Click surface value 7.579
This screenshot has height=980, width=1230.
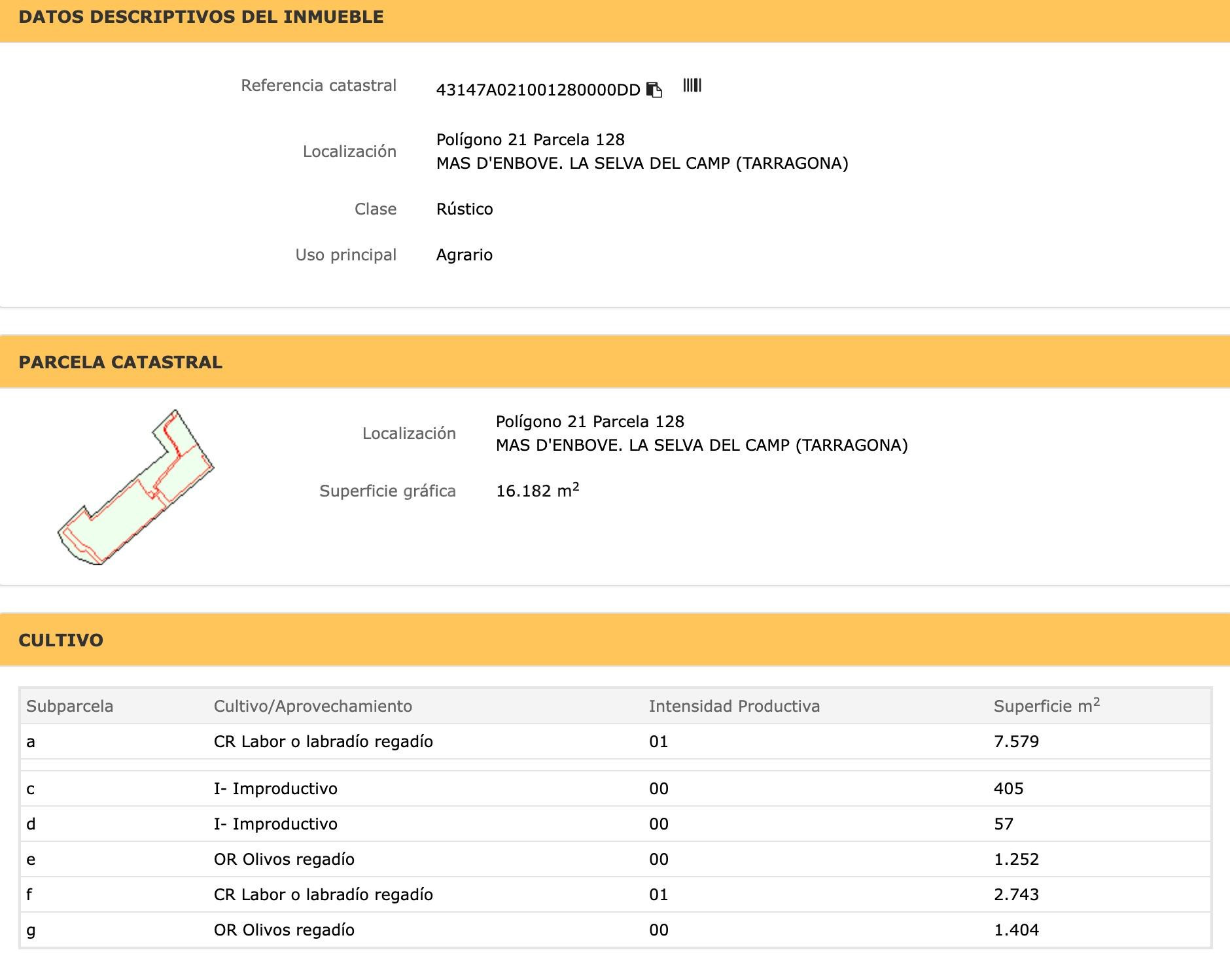pos(1016,742)
